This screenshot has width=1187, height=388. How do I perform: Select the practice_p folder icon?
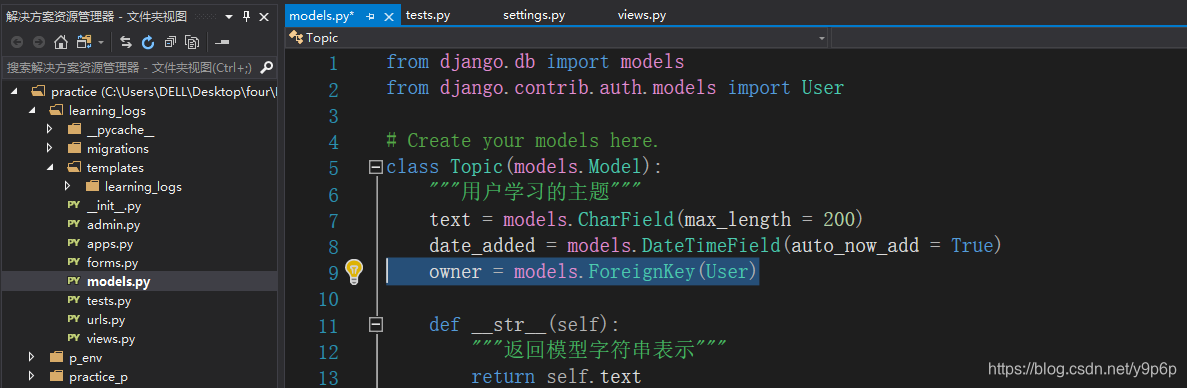click(56, 376)
